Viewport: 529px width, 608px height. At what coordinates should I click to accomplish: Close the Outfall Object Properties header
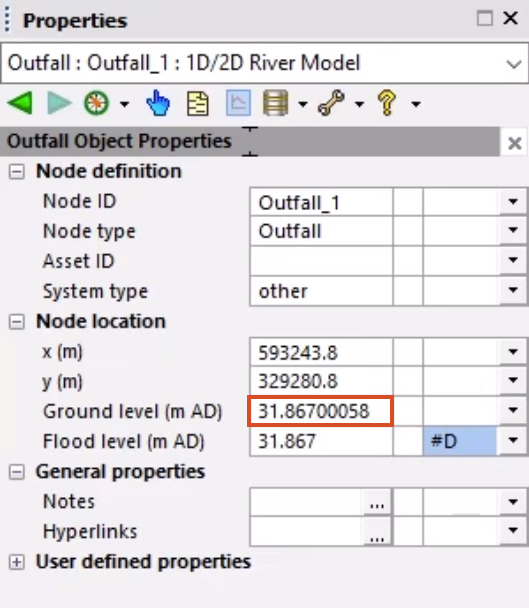[x=515, y=143]
